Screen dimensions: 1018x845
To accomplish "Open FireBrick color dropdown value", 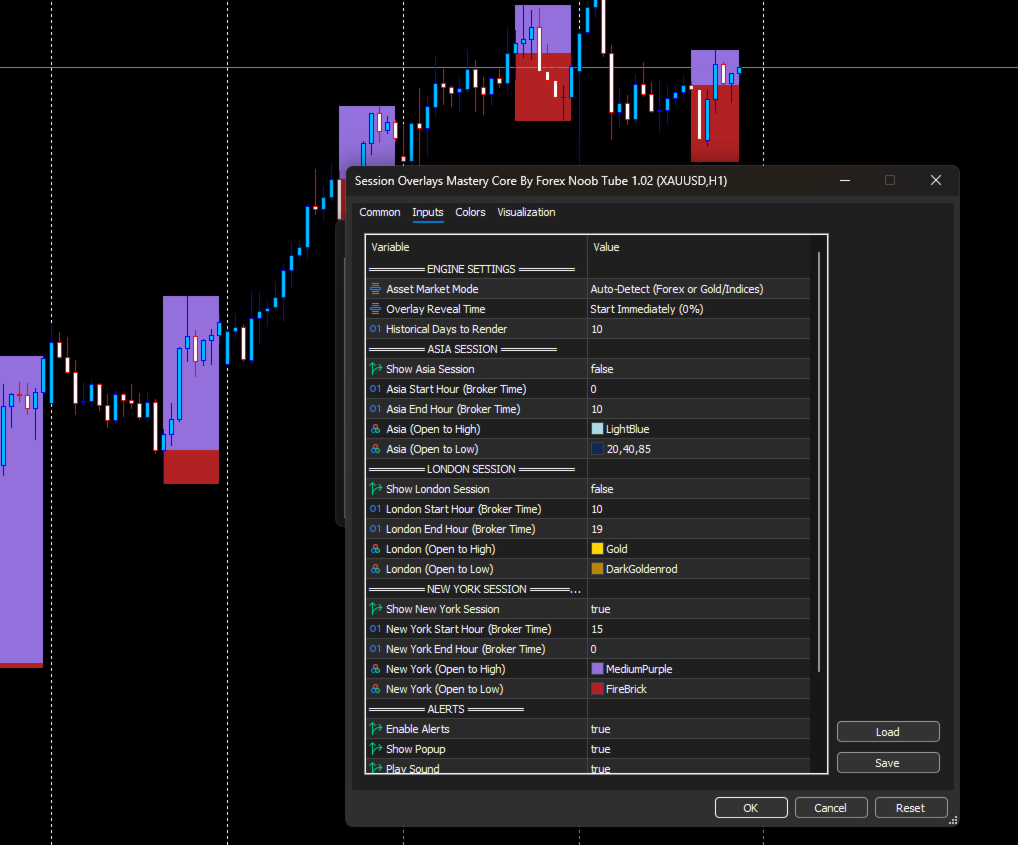I will coord(699,689).
